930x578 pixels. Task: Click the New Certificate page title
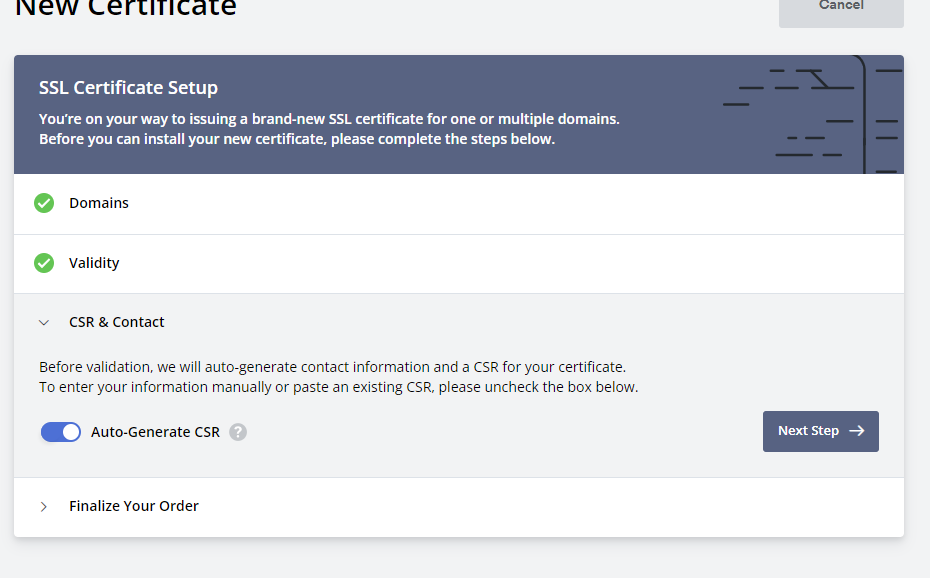[x=126, y=8]
